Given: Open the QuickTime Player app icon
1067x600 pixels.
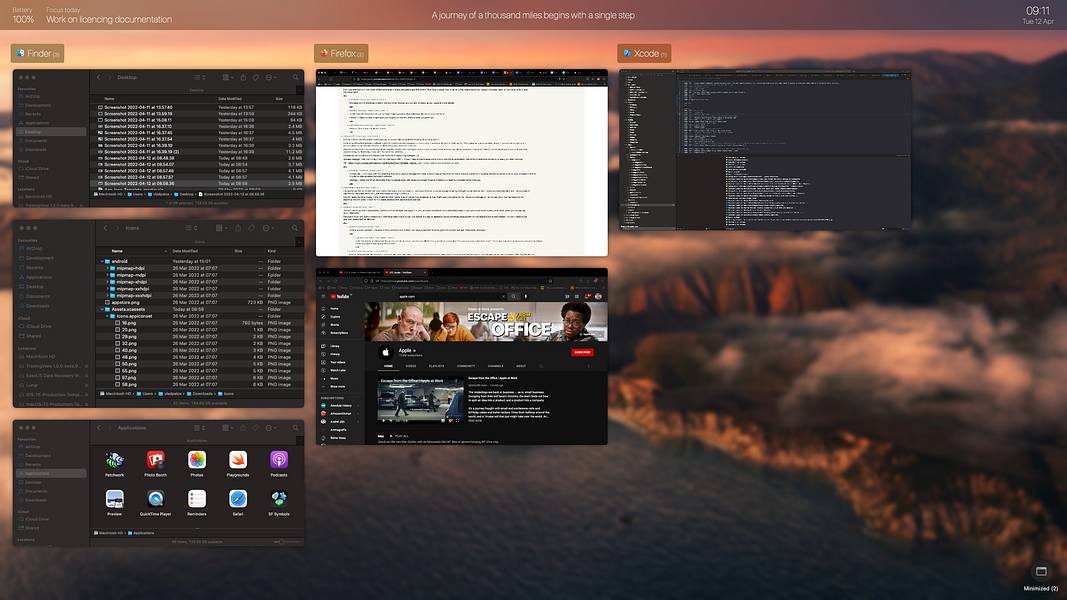Looking at the screenshot, I should pos(155,499).
